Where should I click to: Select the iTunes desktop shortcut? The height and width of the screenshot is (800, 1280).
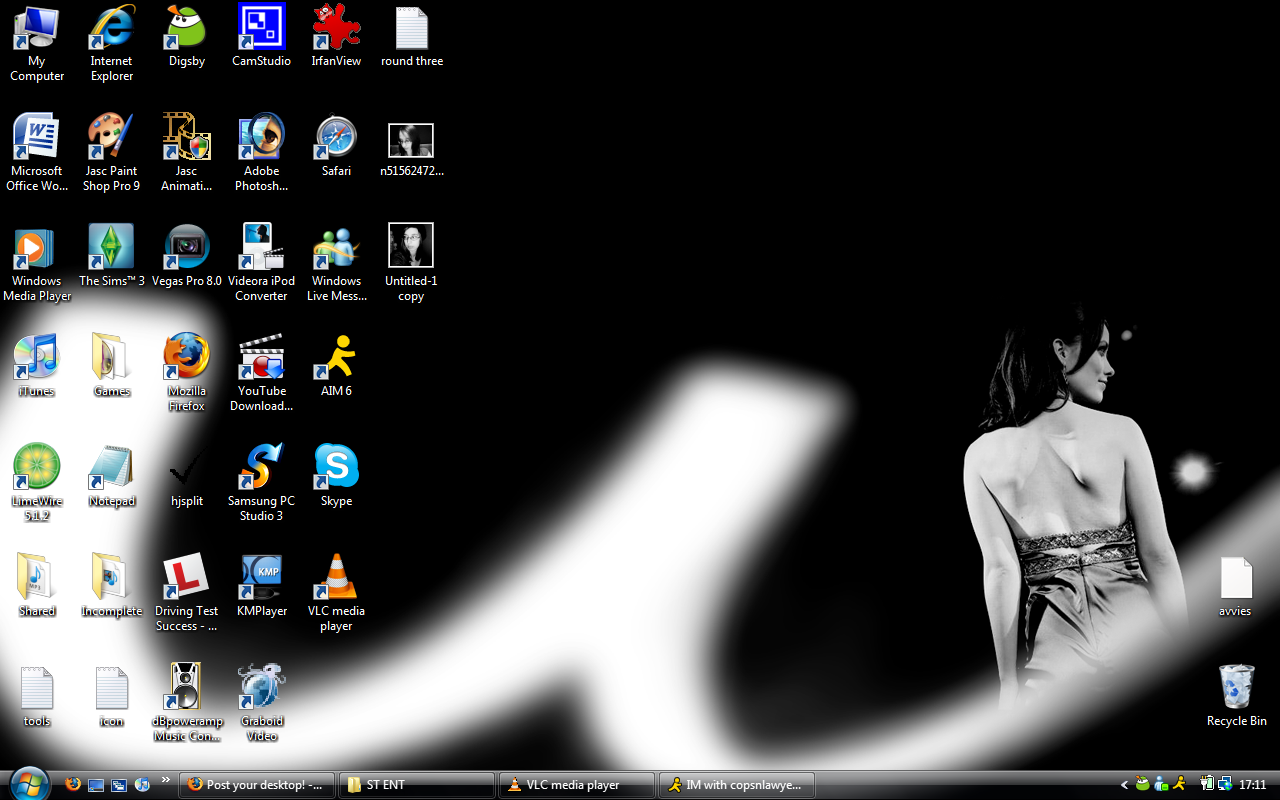pos(37,358)
